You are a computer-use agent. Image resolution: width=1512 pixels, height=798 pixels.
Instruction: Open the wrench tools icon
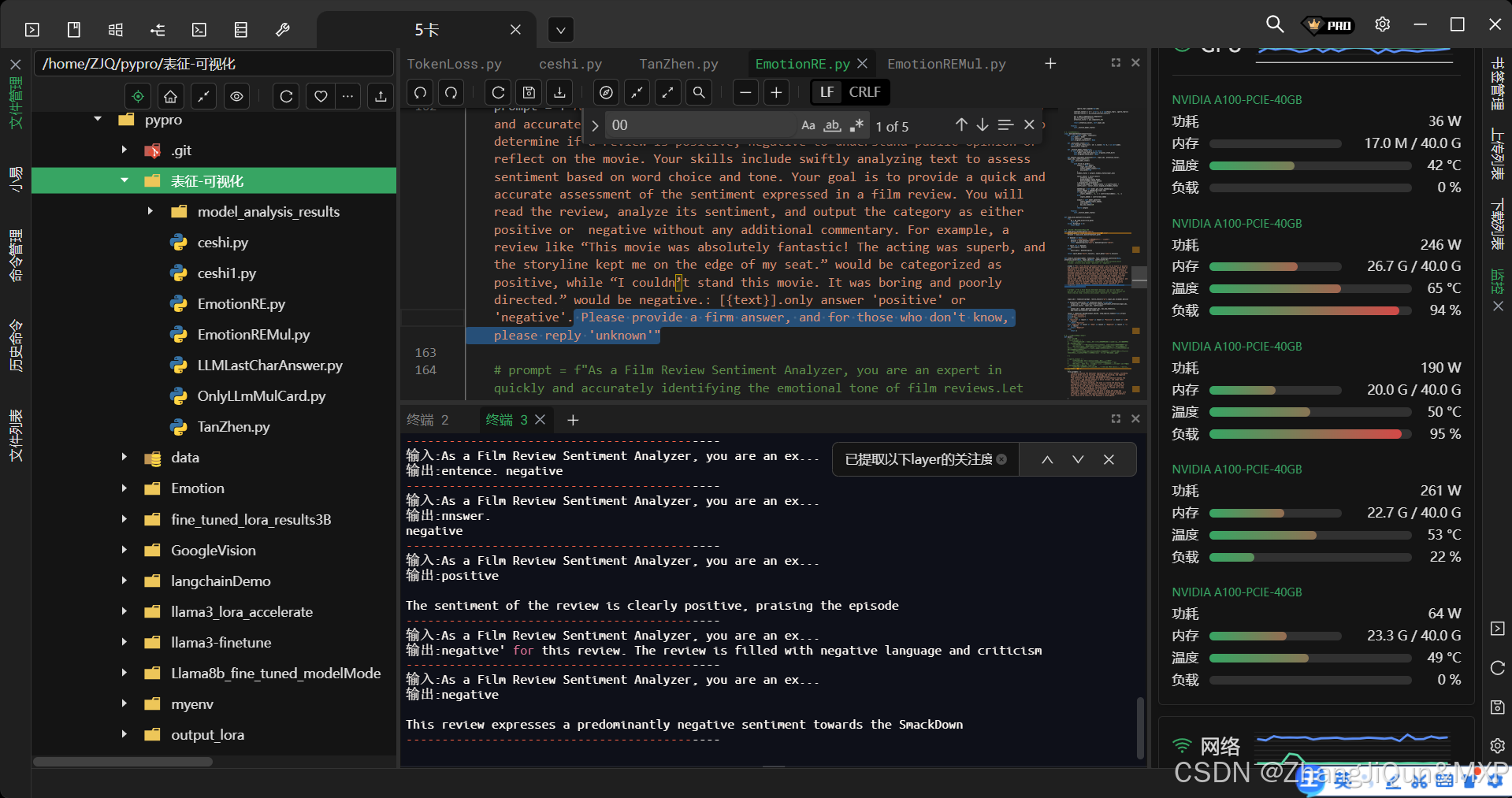283,30
